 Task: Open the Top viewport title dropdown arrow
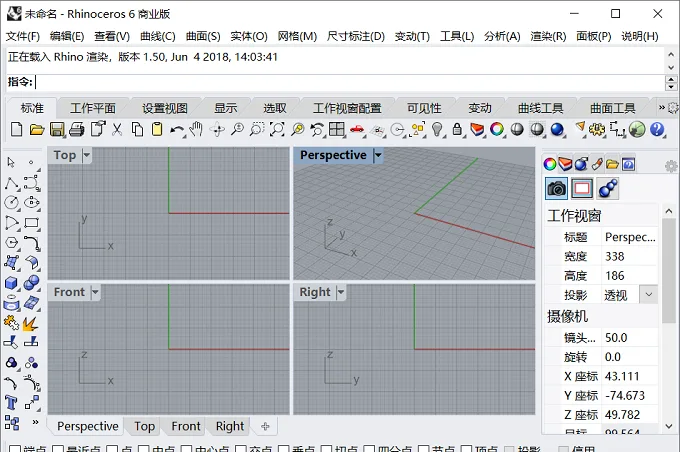point(86,155)
